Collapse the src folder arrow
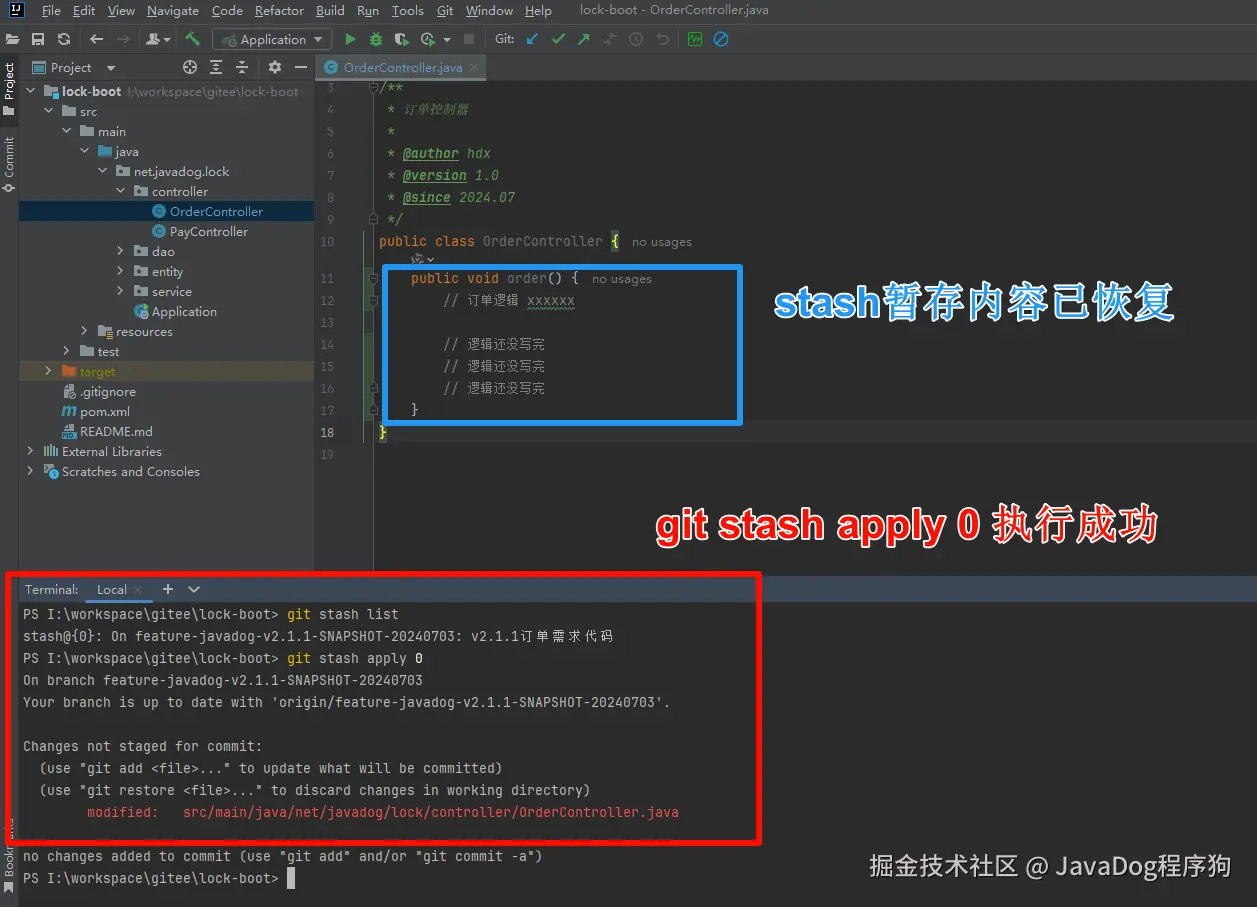The height and width of the screenshot is (907, 1257). coord(48,111)
